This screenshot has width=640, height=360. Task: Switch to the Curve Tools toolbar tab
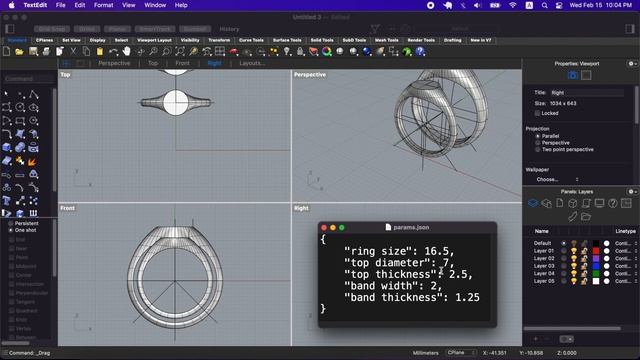click(x=251, y=40)
